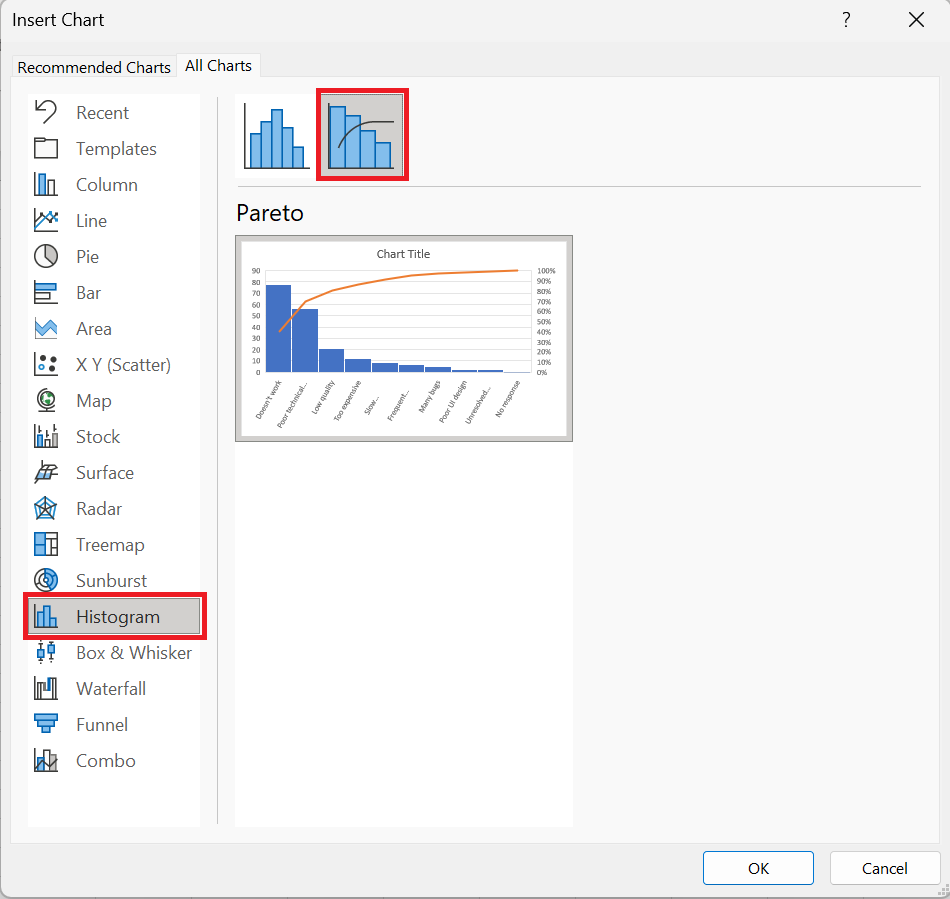This screenshot has height=899, width=950.
Task: Switch to the Recommended Charts tab
Action: point(94,67)
